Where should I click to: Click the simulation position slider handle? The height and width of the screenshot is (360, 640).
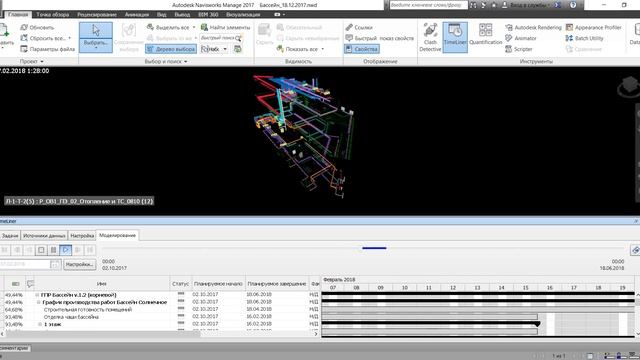click(374, 248)
